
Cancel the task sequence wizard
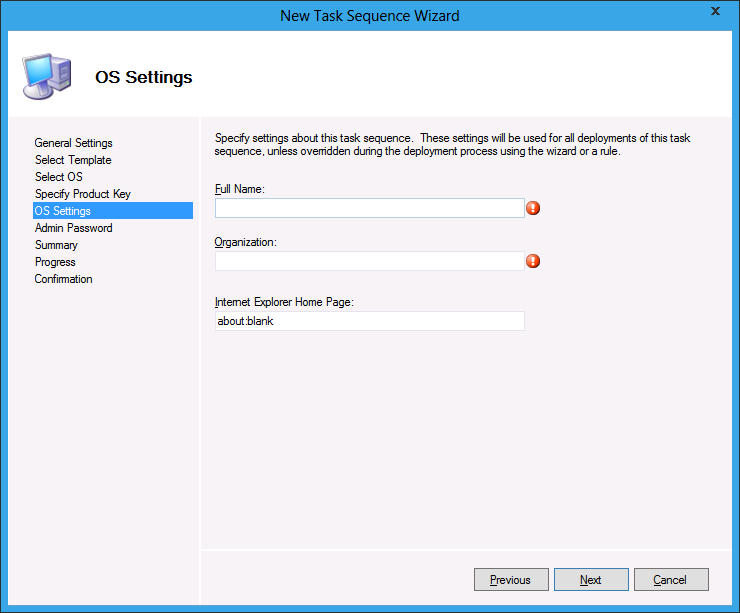pyautogui.click(x=670, y=580)
